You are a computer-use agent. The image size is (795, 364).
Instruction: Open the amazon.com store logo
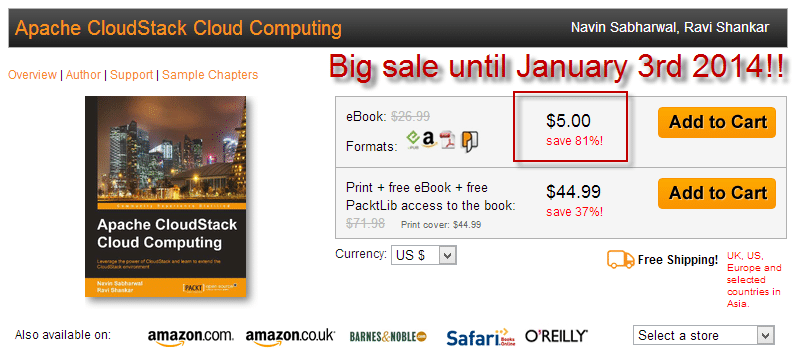point(191,337)
